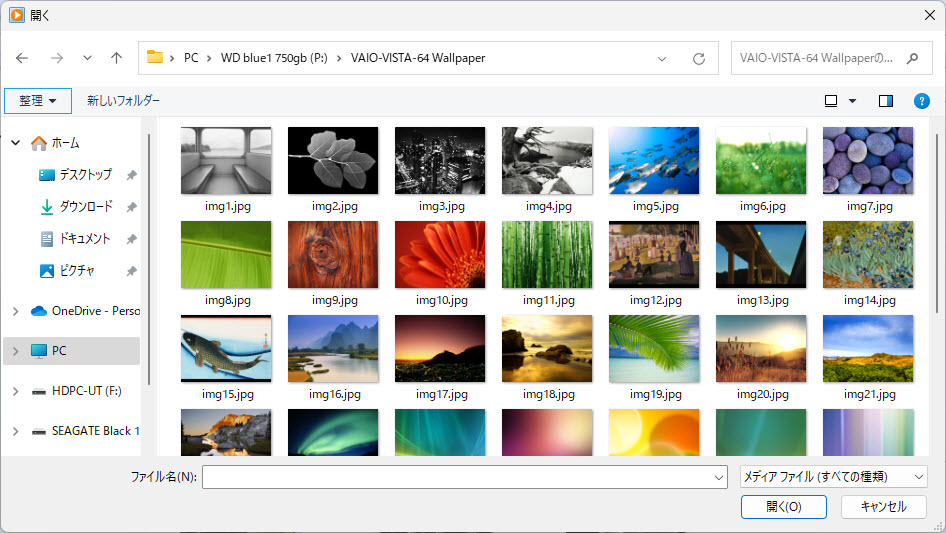Click the file list vertical scrollbar
The image size is (946, 533).
pos(935,250)
